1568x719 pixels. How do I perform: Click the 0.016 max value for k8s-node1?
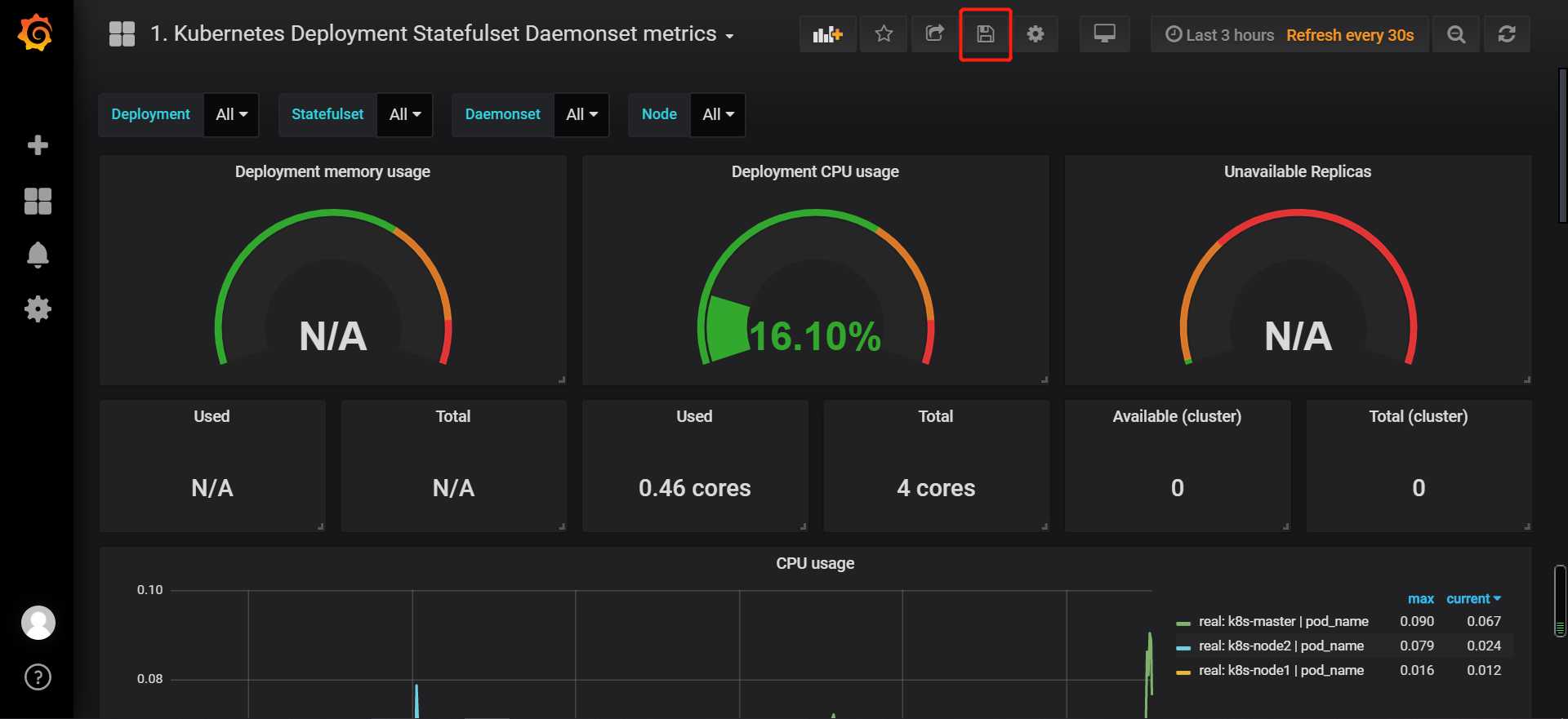pos(1417,670)
